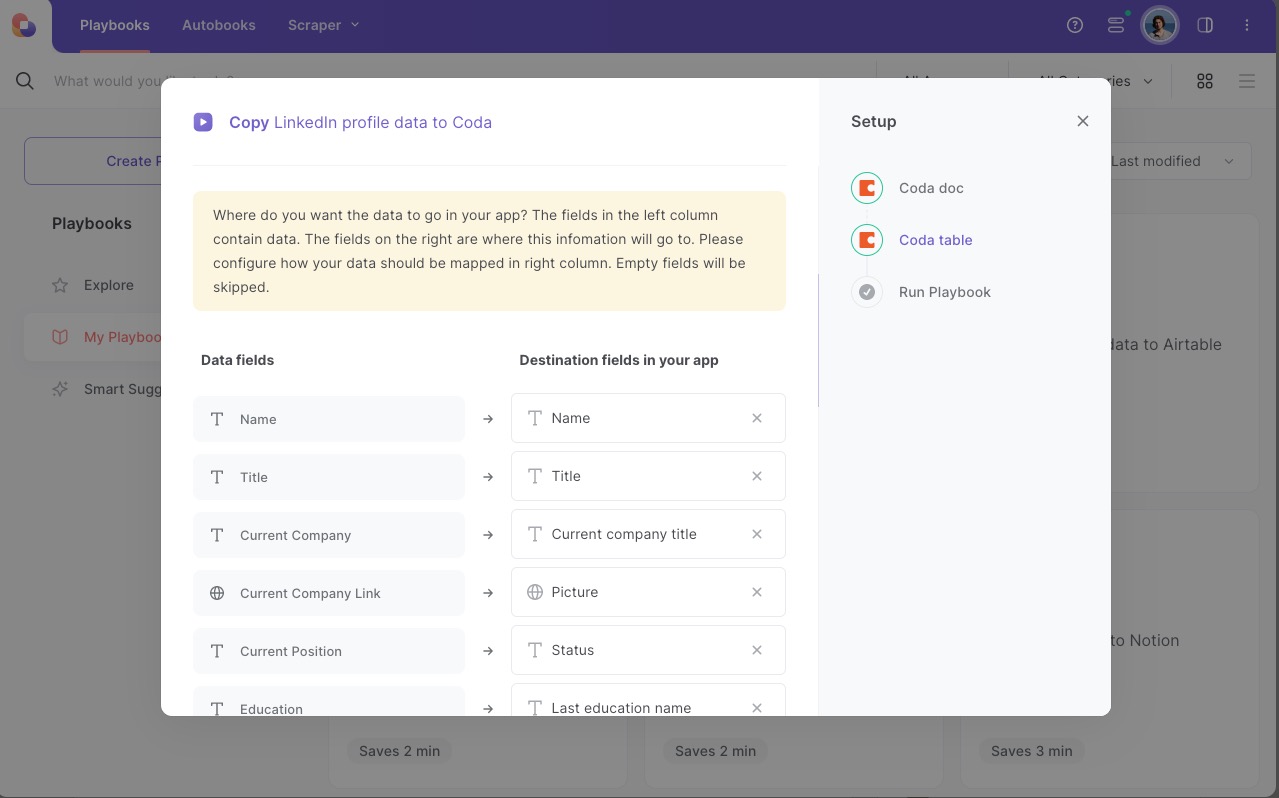The image size is (1279, 798).
Task: Open the Autobooks tab
Action: coord(219,25)
